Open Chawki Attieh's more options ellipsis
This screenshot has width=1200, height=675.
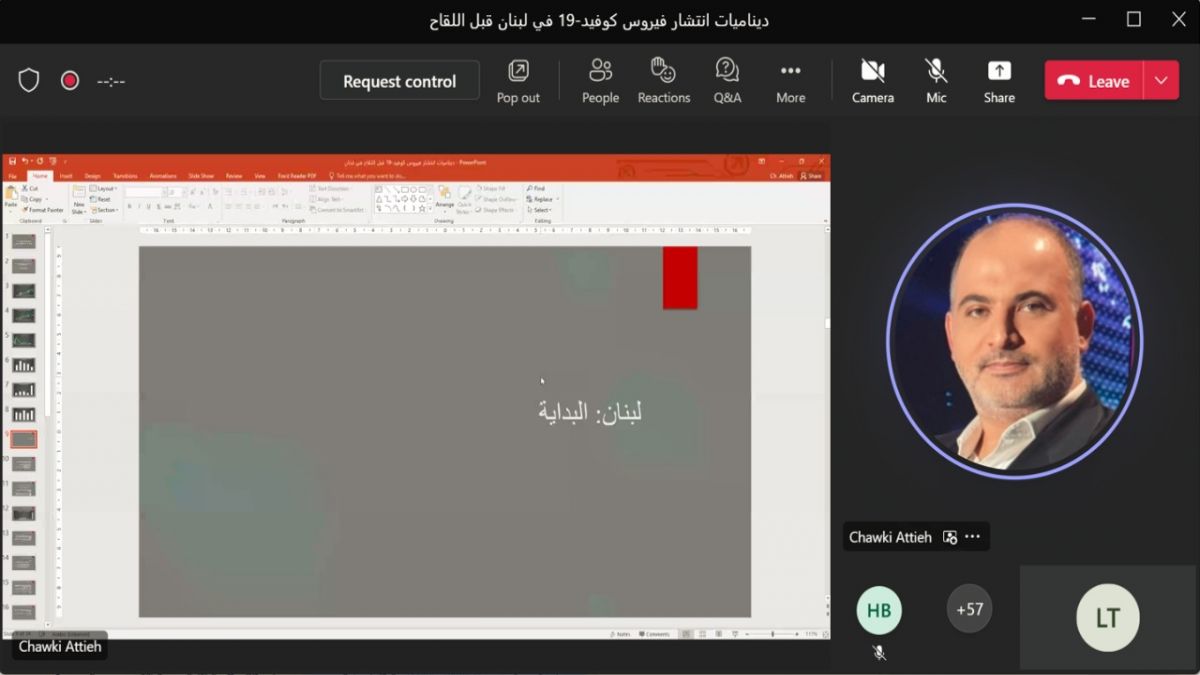click(973, 537)
